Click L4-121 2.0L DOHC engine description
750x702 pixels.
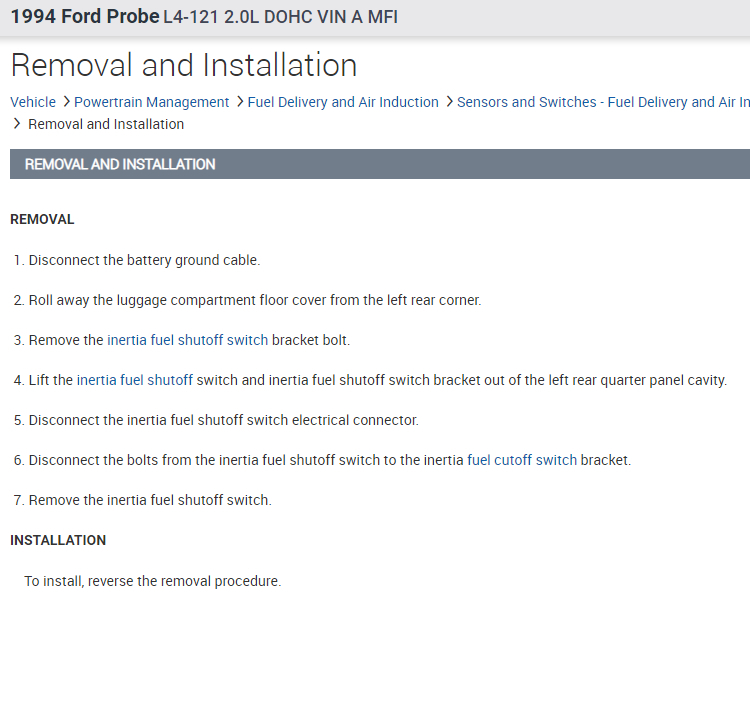click(280, 17)
